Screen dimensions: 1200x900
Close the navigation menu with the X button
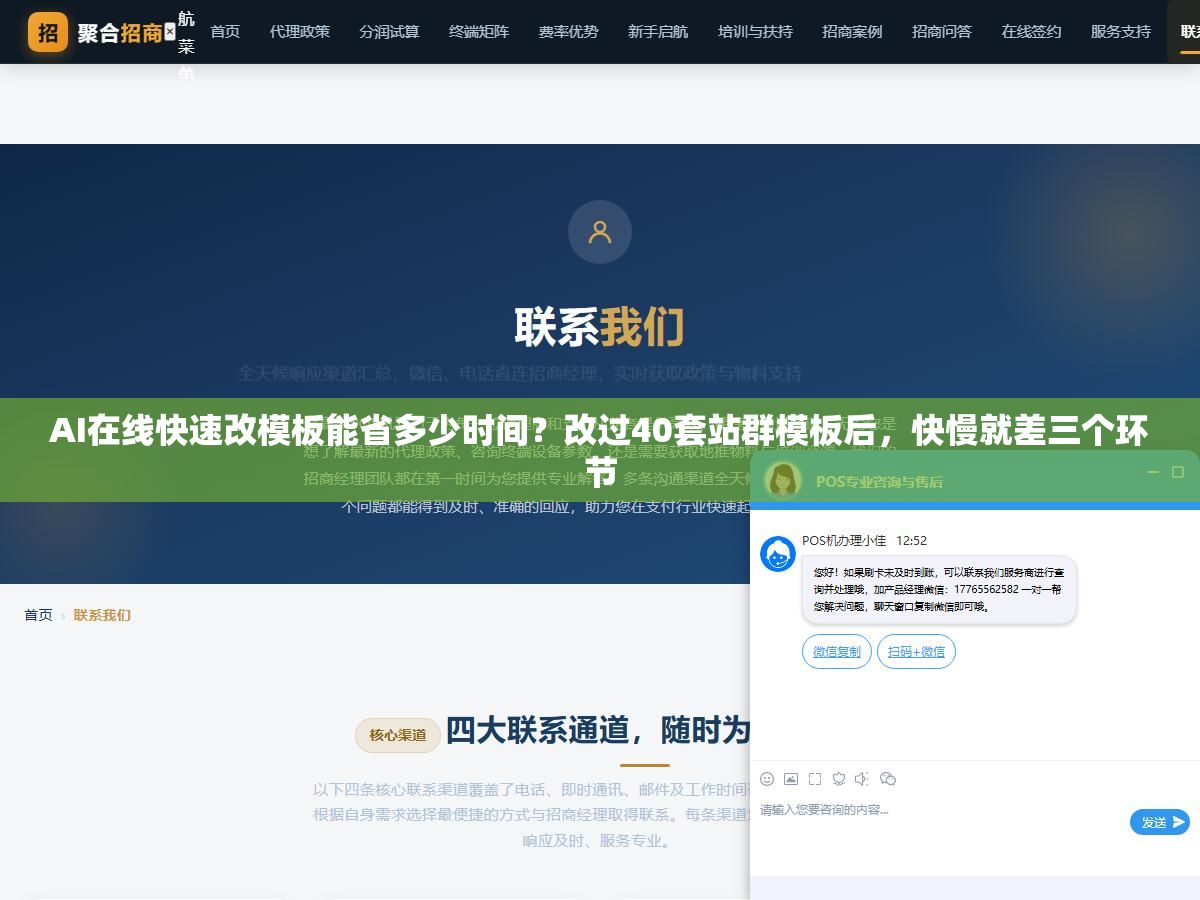(169, 32)
